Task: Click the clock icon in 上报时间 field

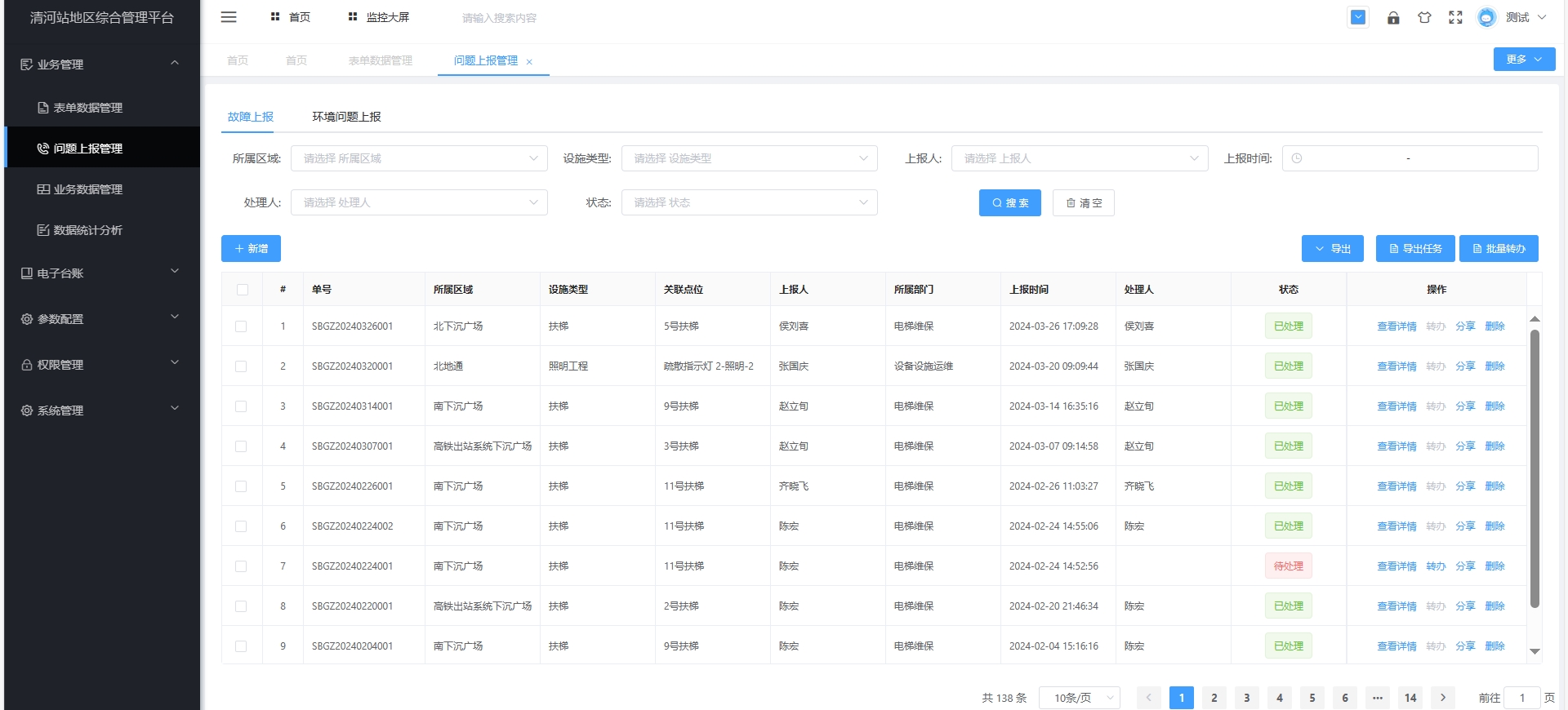Action: tap(1297, 158)
